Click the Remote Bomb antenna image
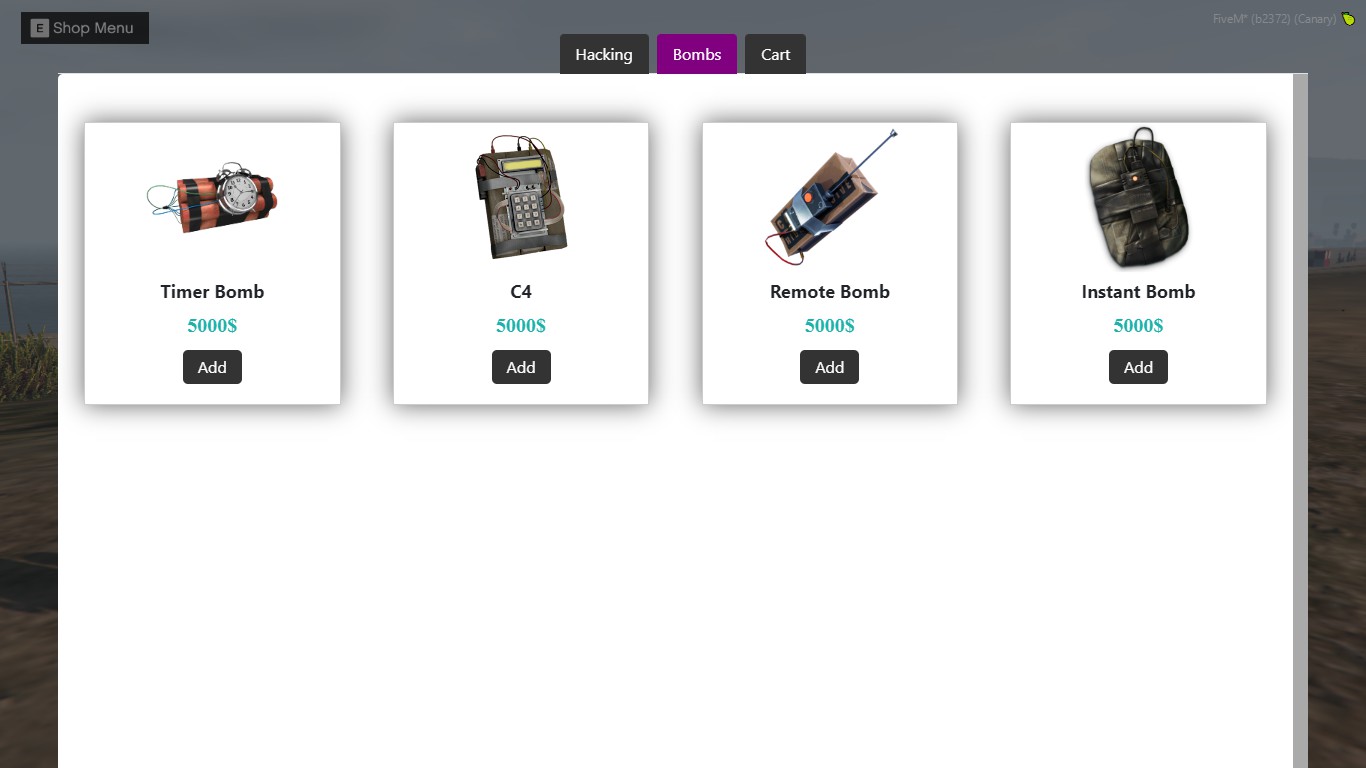 pos(830,197)
